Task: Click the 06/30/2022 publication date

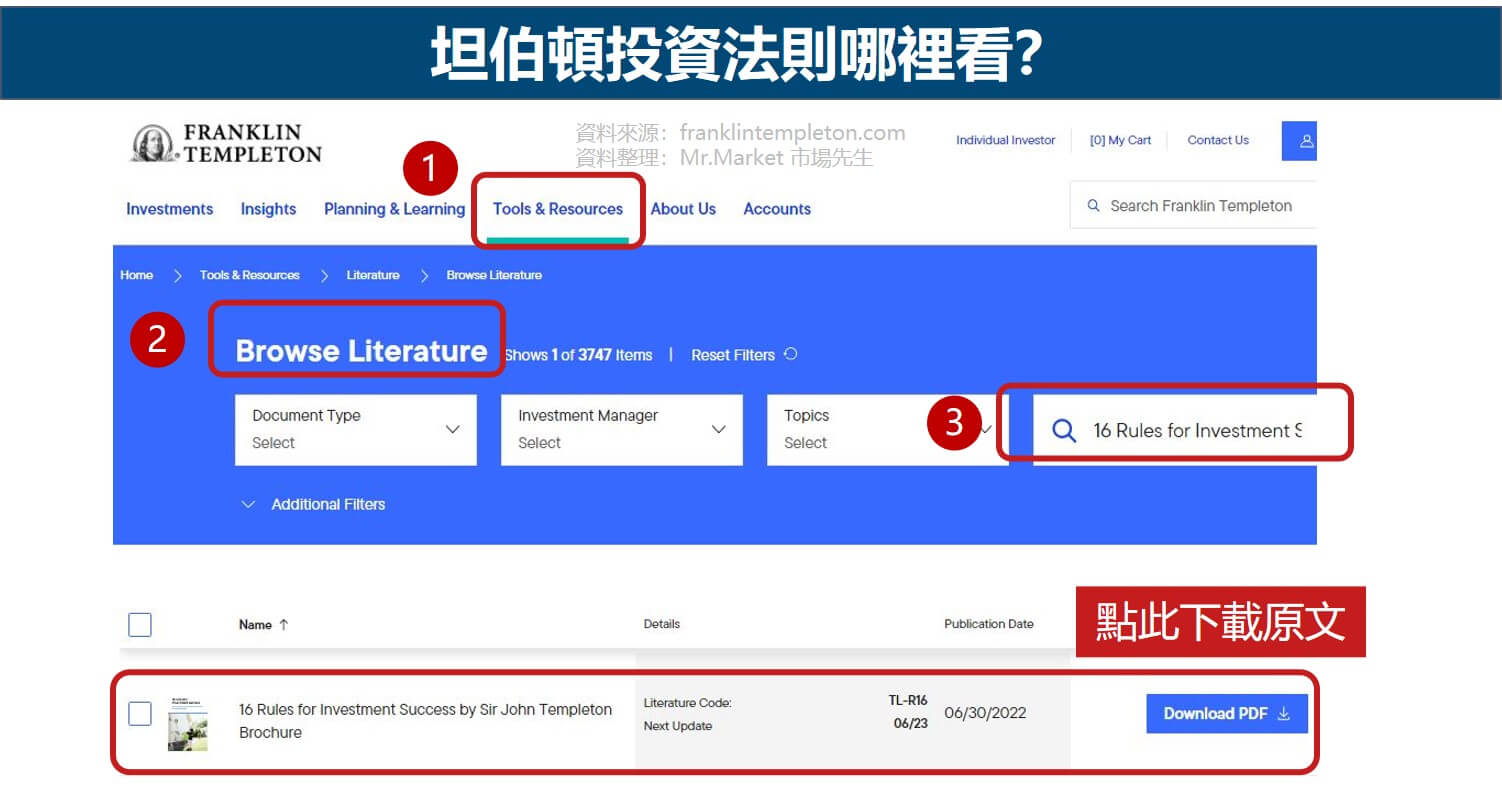Action: click(x=985, y=714)
